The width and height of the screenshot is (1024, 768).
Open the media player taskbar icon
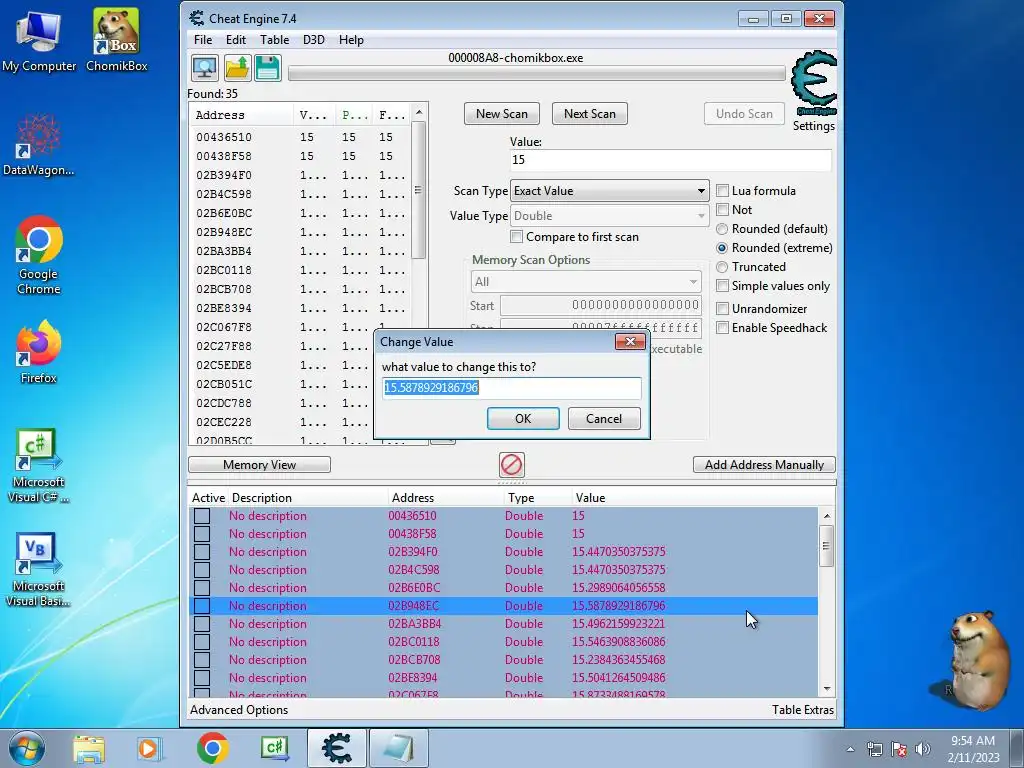[x=148, y=748]
